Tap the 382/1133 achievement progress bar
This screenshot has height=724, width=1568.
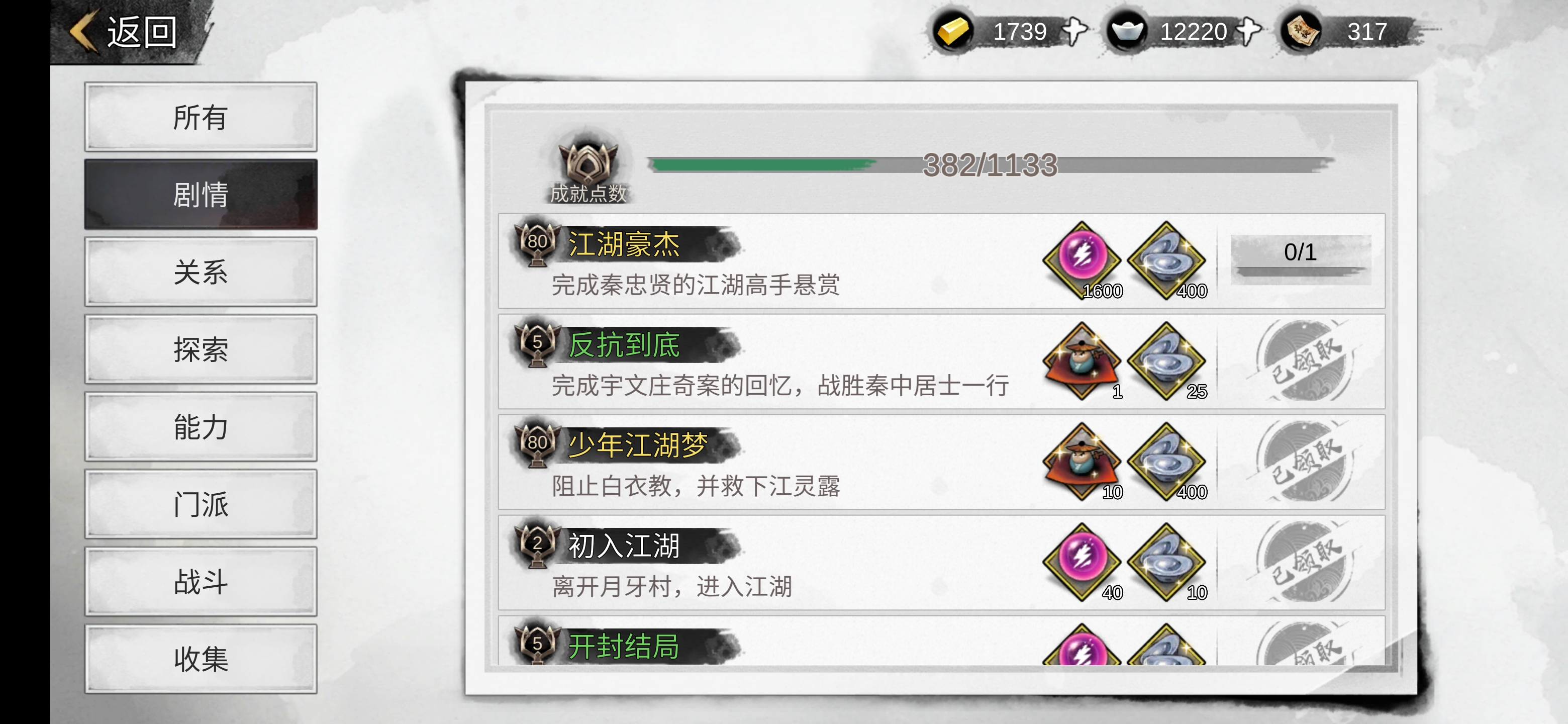click(991, 164)
